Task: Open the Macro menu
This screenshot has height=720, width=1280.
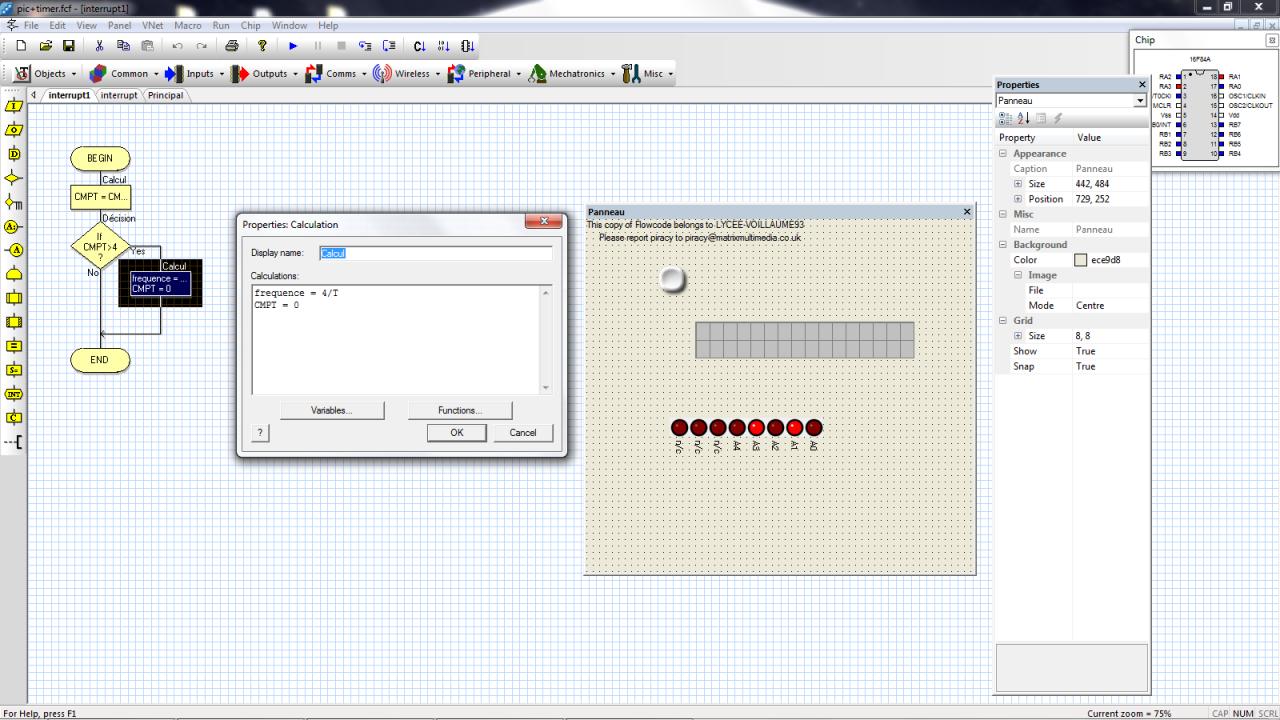Action: (188, 25)
